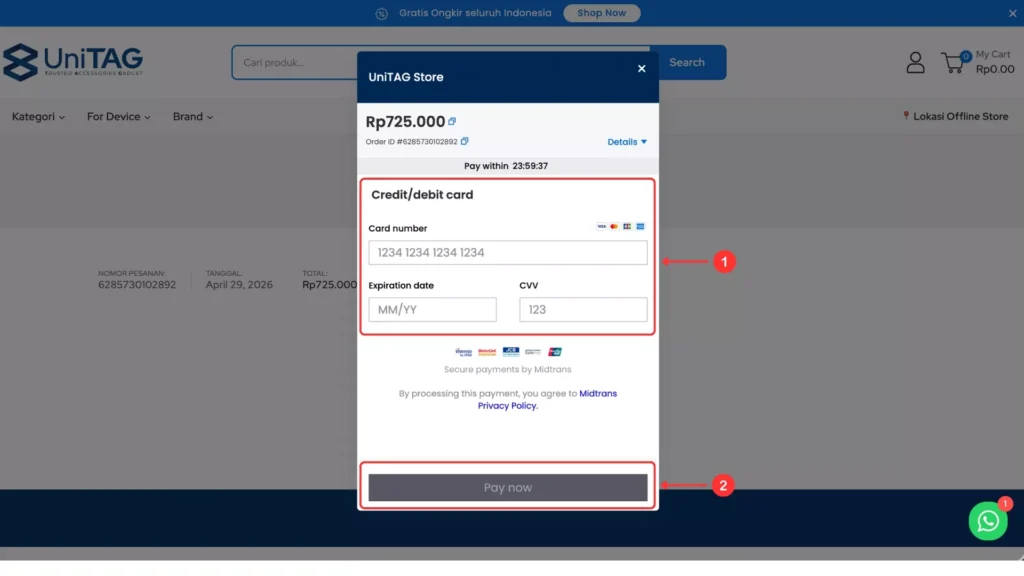Viewport: 1024px width, 576px height.
Task: Click the Expiration date field
Action: (432, 310)
